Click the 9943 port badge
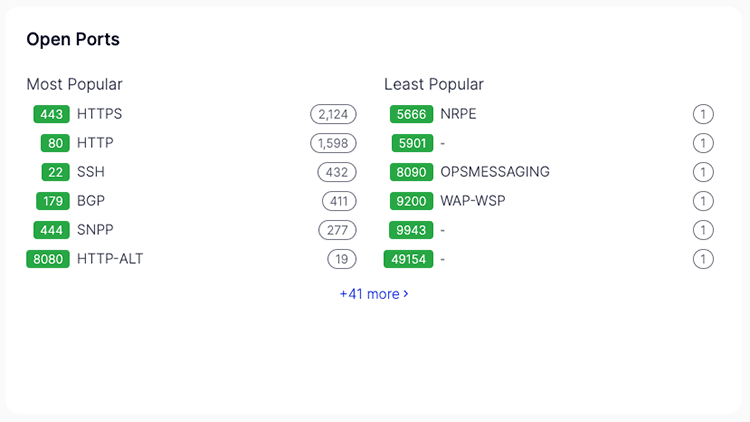Screen dimensions: 750x422 tap(411, 230)
